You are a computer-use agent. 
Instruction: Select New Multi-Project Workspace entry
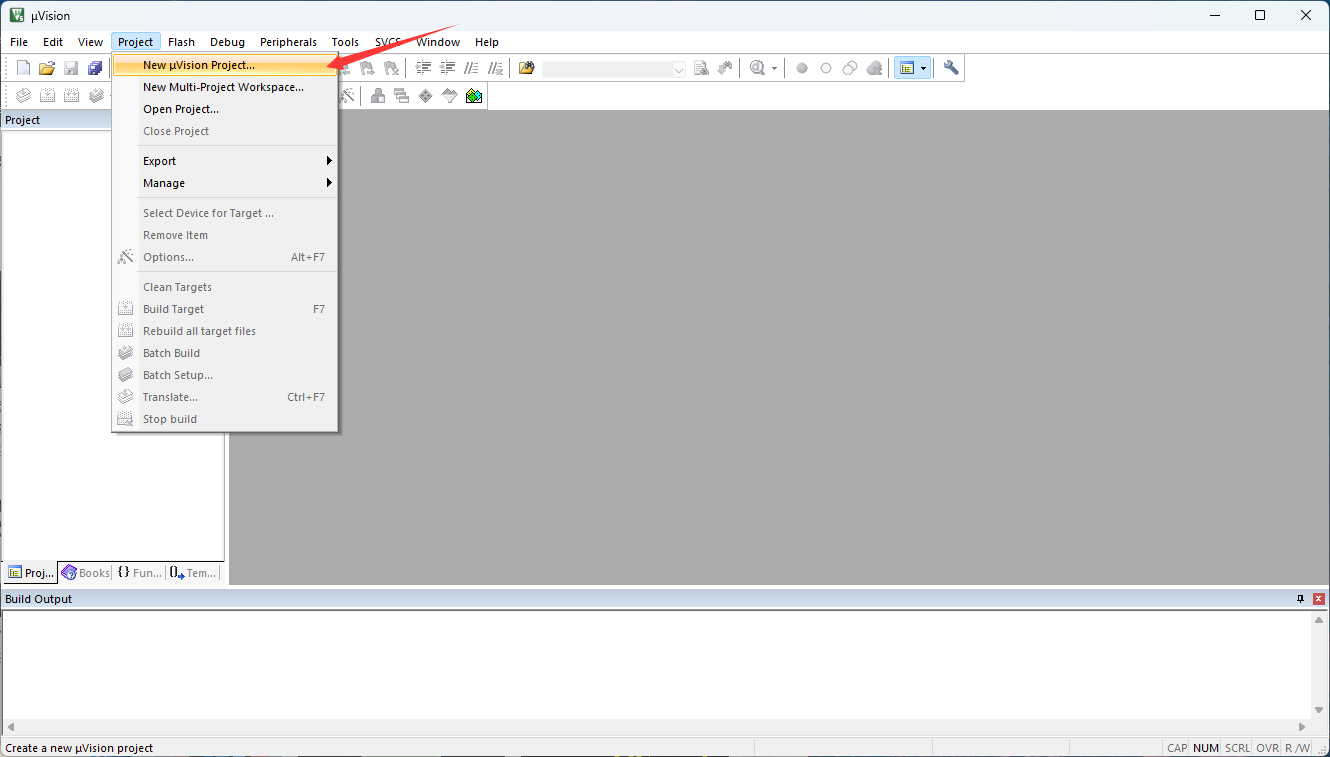(225, 87)
